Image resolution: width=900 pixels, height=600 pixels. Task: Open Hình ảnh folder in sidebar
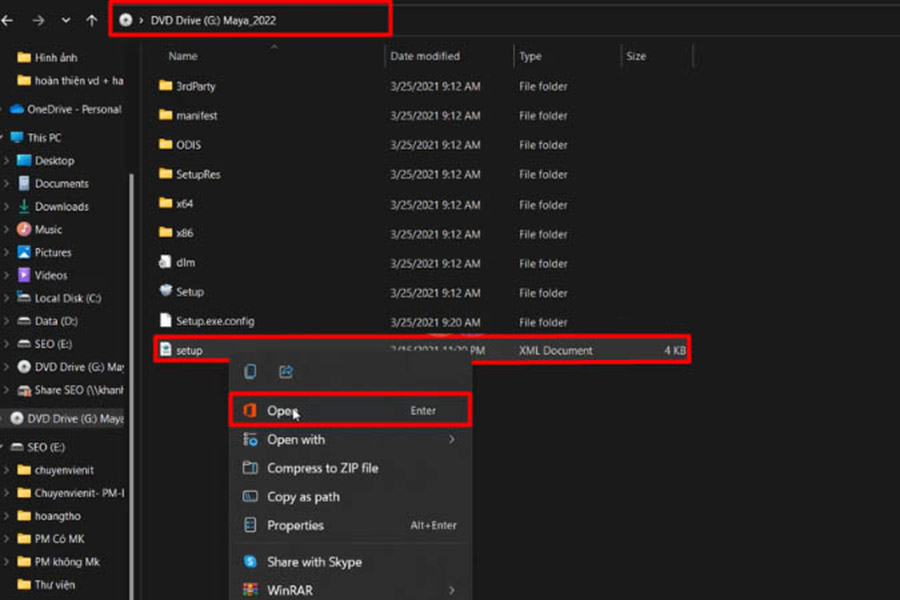pos(48,57)
